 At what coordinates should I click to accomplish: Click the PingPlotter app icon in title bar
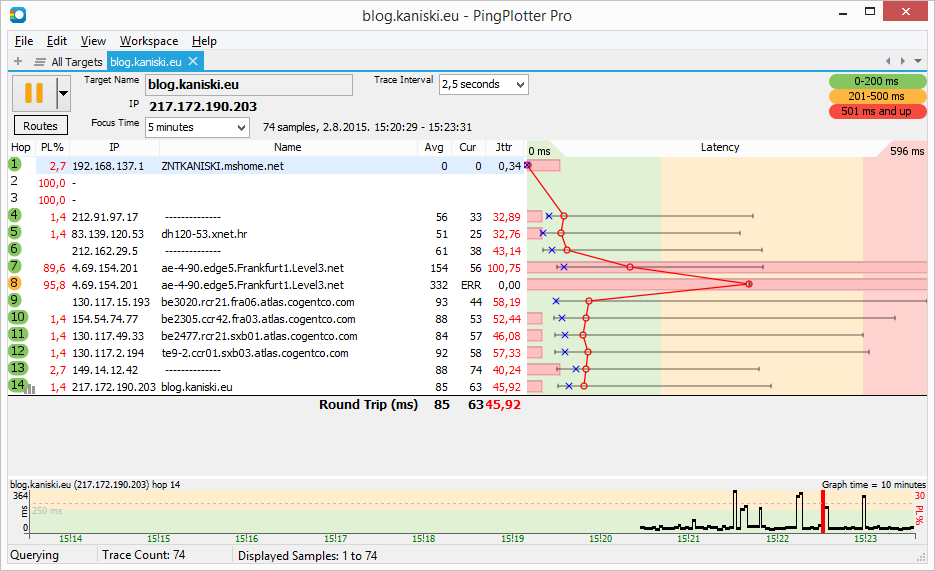18,15
